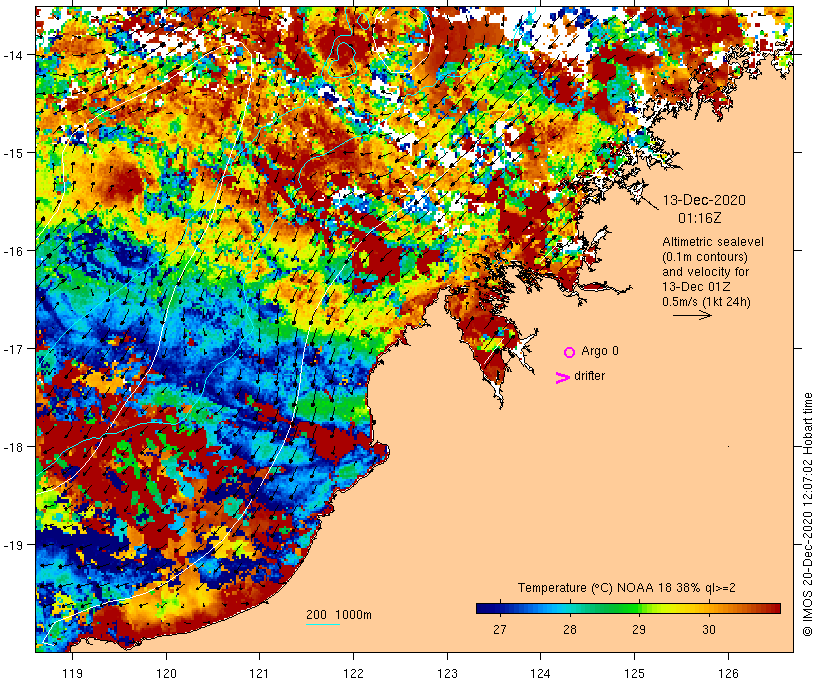The image size is (820, 680).
Task: Click the '13-Dec-2020' date label
Action: click(x=704, y=200)
